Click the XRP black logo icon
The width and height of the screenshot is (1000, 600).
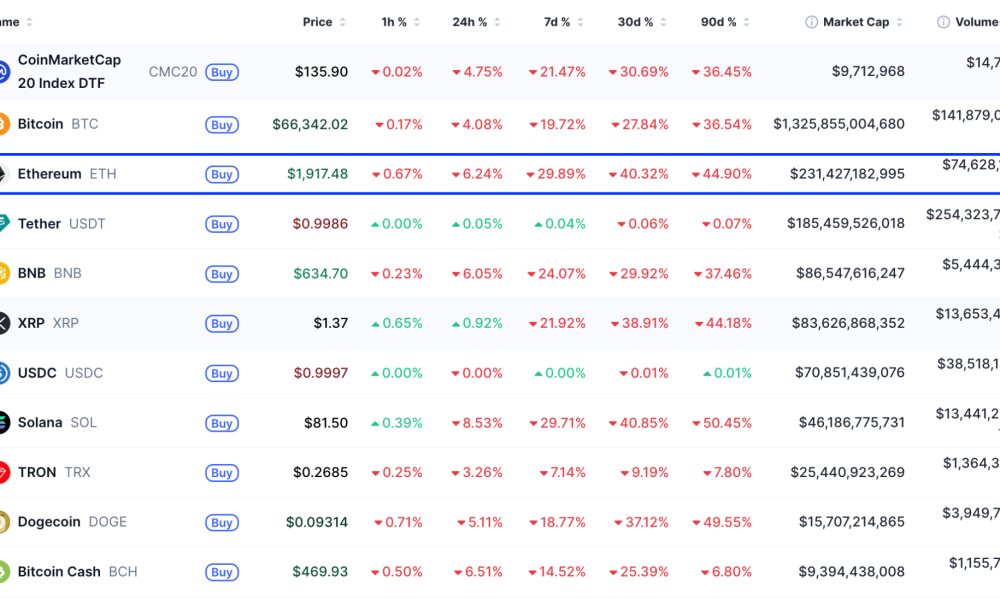[x=7, y=323]
